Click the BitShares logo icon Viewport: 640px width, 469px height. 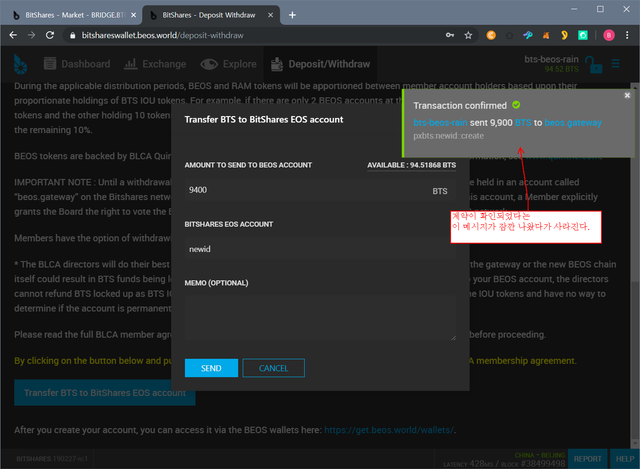[20, 64]
